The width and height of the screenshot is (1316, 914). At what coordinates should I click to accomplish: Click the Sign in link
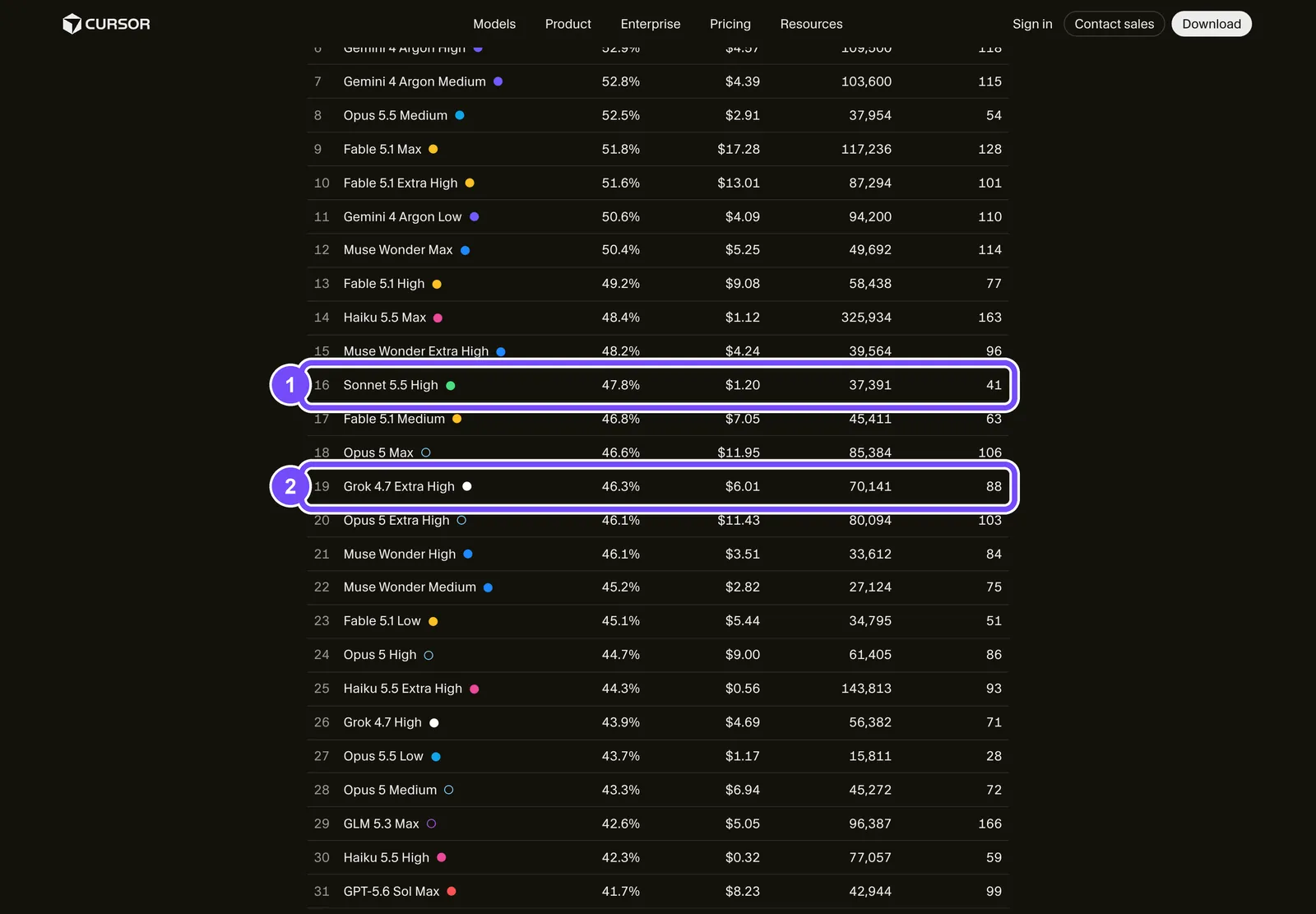[x=1032, y=24]
